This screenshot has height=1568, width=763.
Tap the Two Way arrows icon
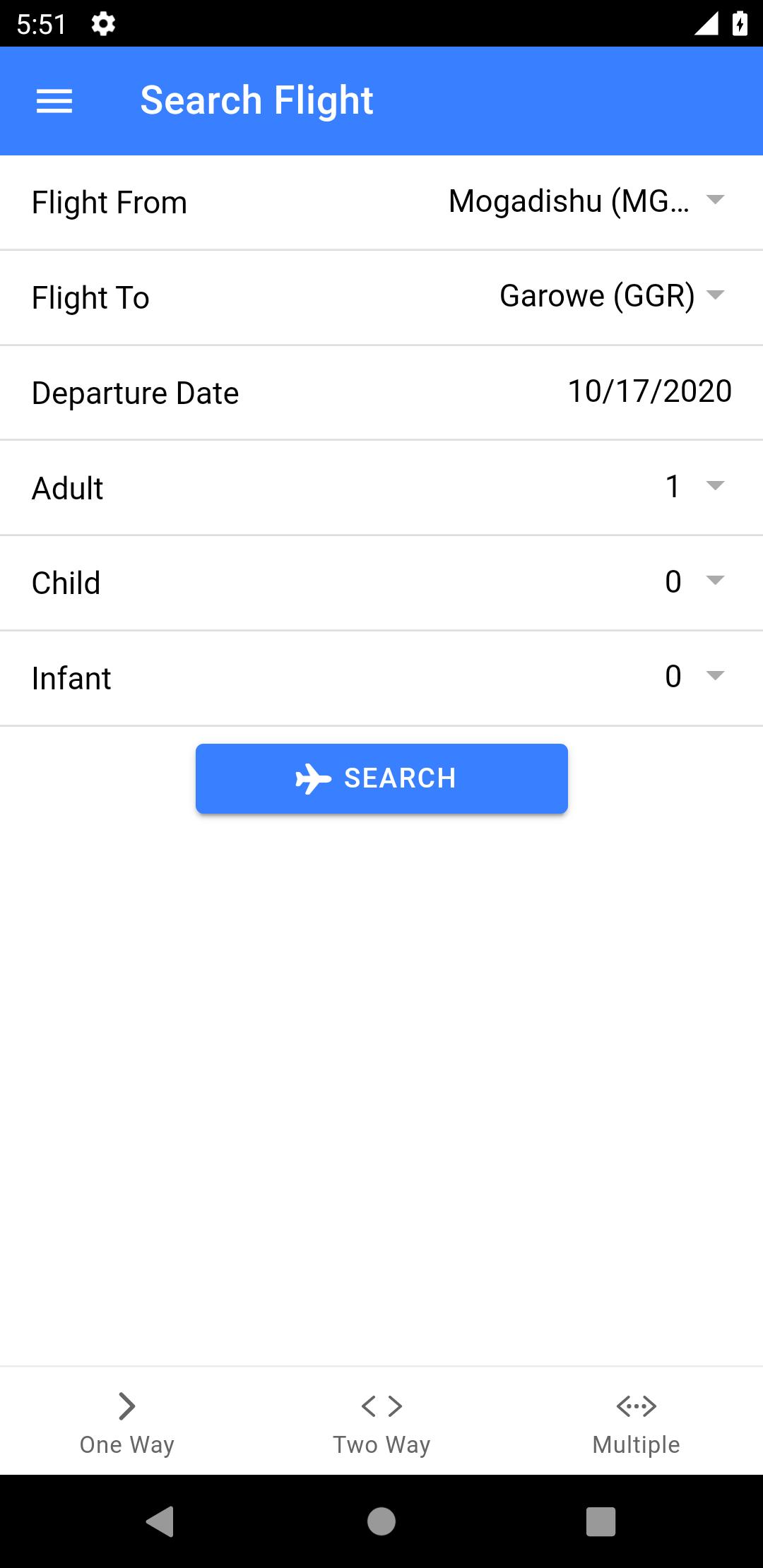[381, 1406]
